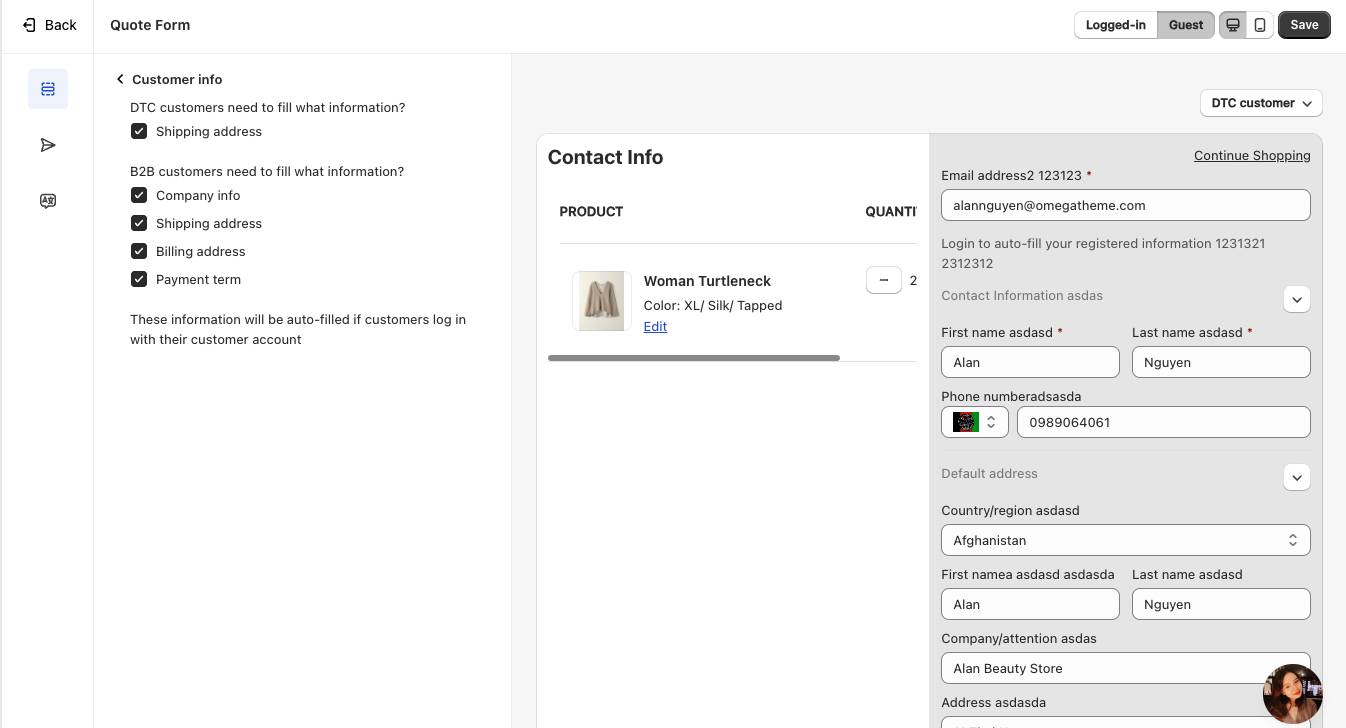This screenshot has height=728, width=1346.
Task: Open the translation sidebar icon
Action: (48, 201)
